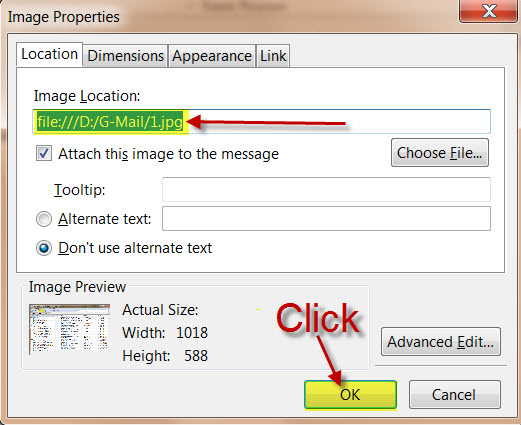Click the Alternate text input field
Image resolution: width=521 pixels, height=425 pixels.
(x=326, y=219)
